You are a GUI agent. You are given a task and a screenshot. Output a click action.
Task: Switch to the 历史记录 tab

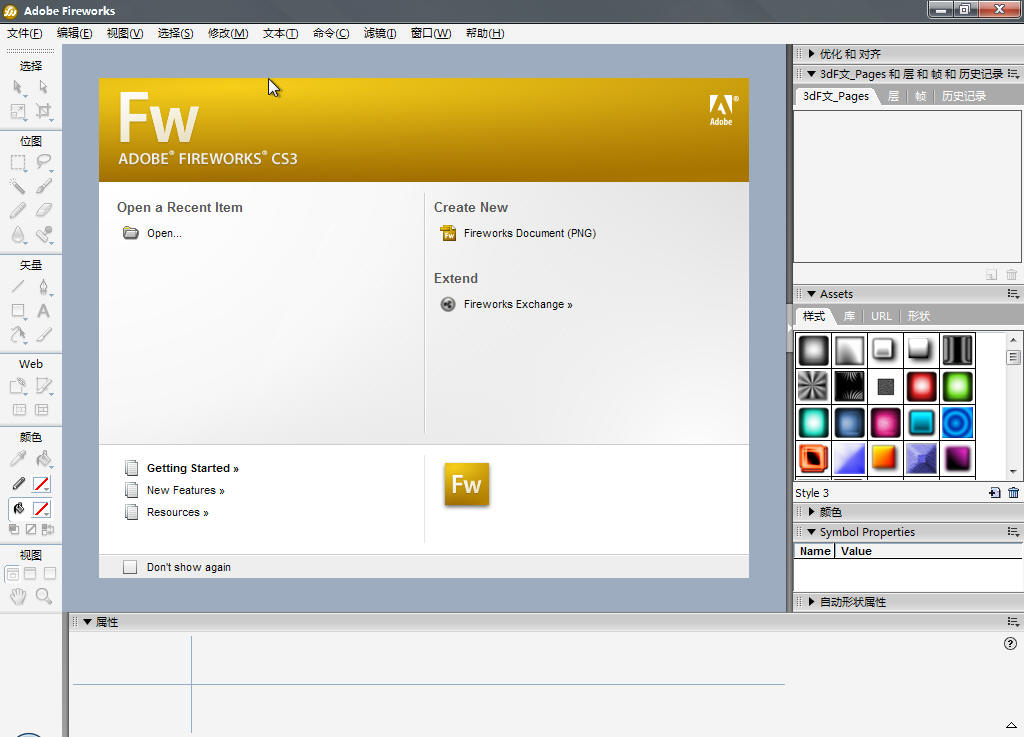coord(964,96)
